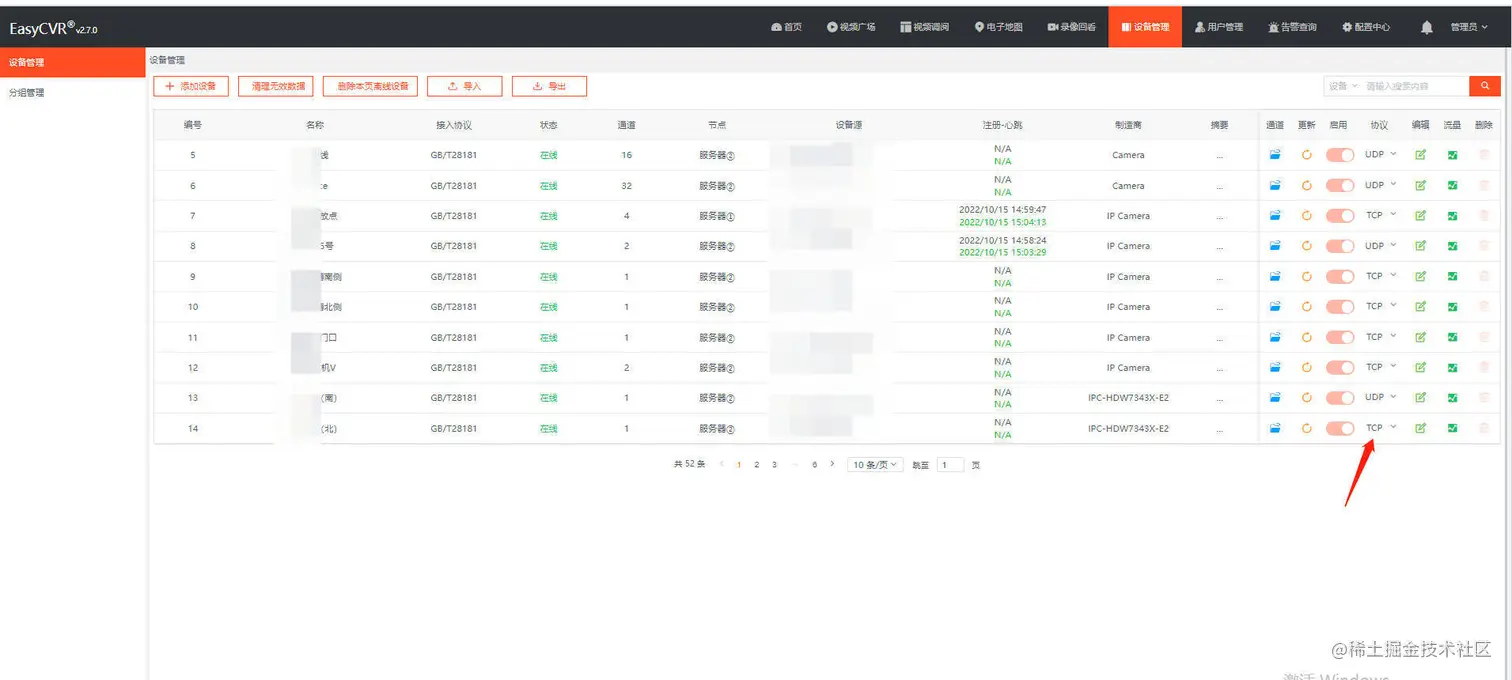1512x680 pixels.
Task: Edit device 7 with the pencil icon
Action: [x=1420, y=215]
